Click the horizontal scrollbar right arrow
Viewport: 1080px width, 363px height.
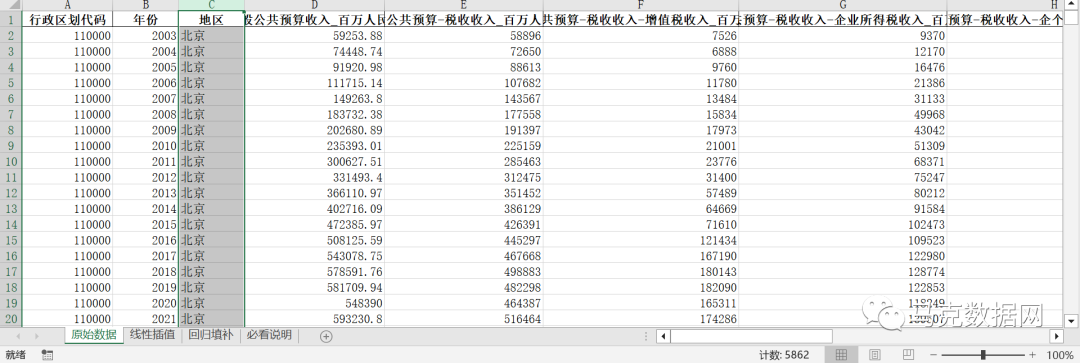(x=1057, y=336)
